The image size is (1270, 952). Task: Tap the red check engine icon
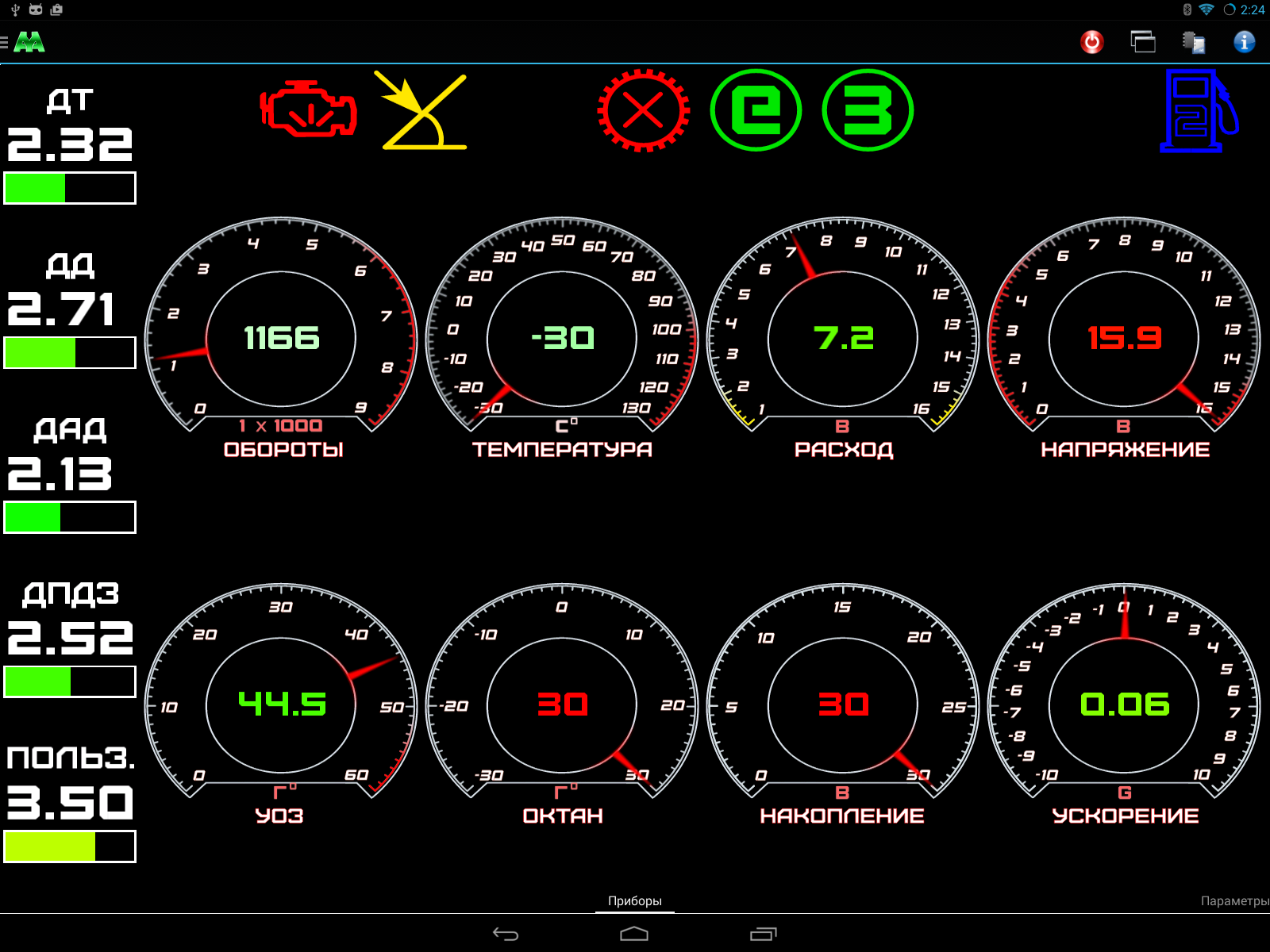pos(308,109)
